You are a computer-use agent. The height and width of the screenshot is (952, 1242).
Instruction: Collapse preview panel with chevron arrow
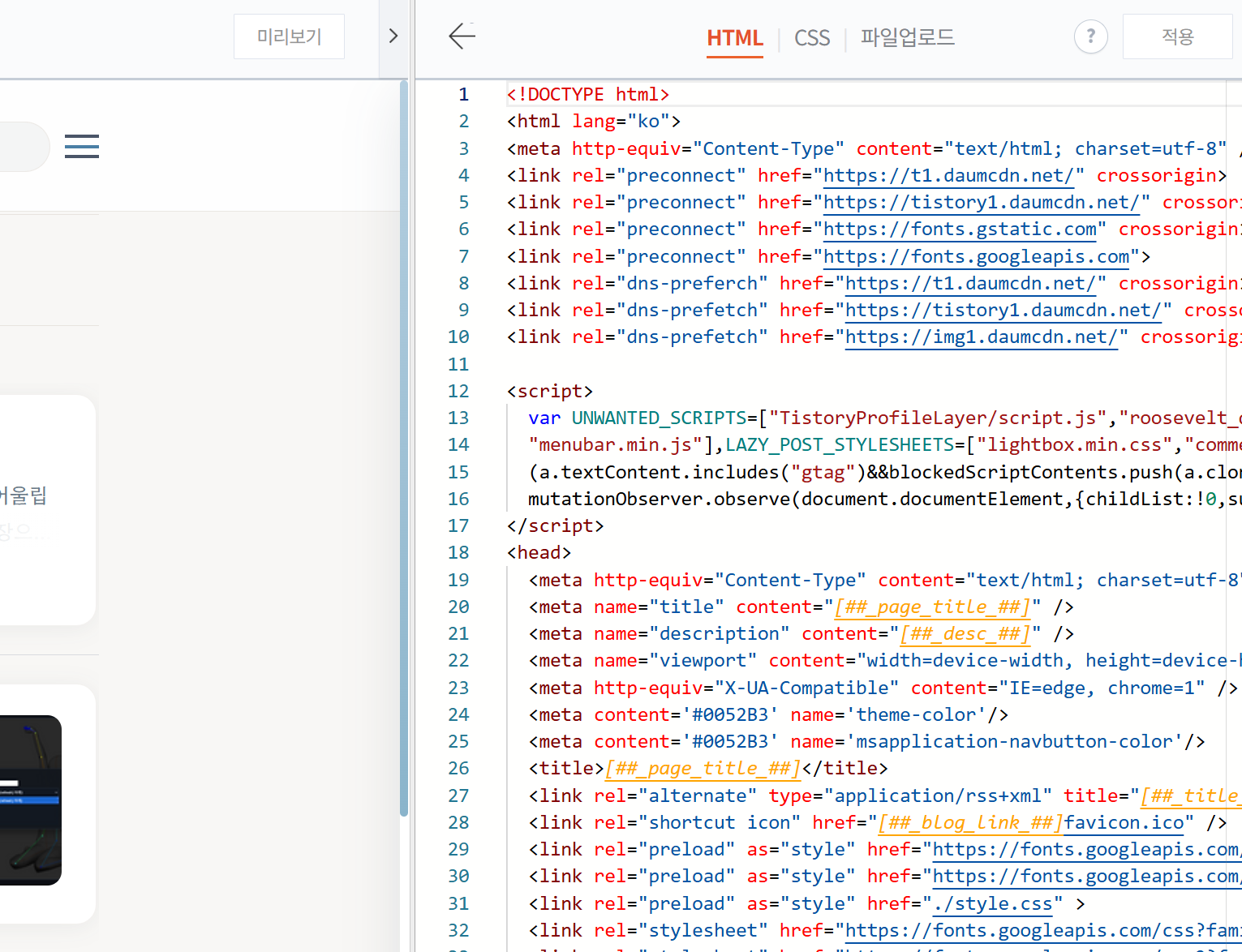tap(393, 36)
